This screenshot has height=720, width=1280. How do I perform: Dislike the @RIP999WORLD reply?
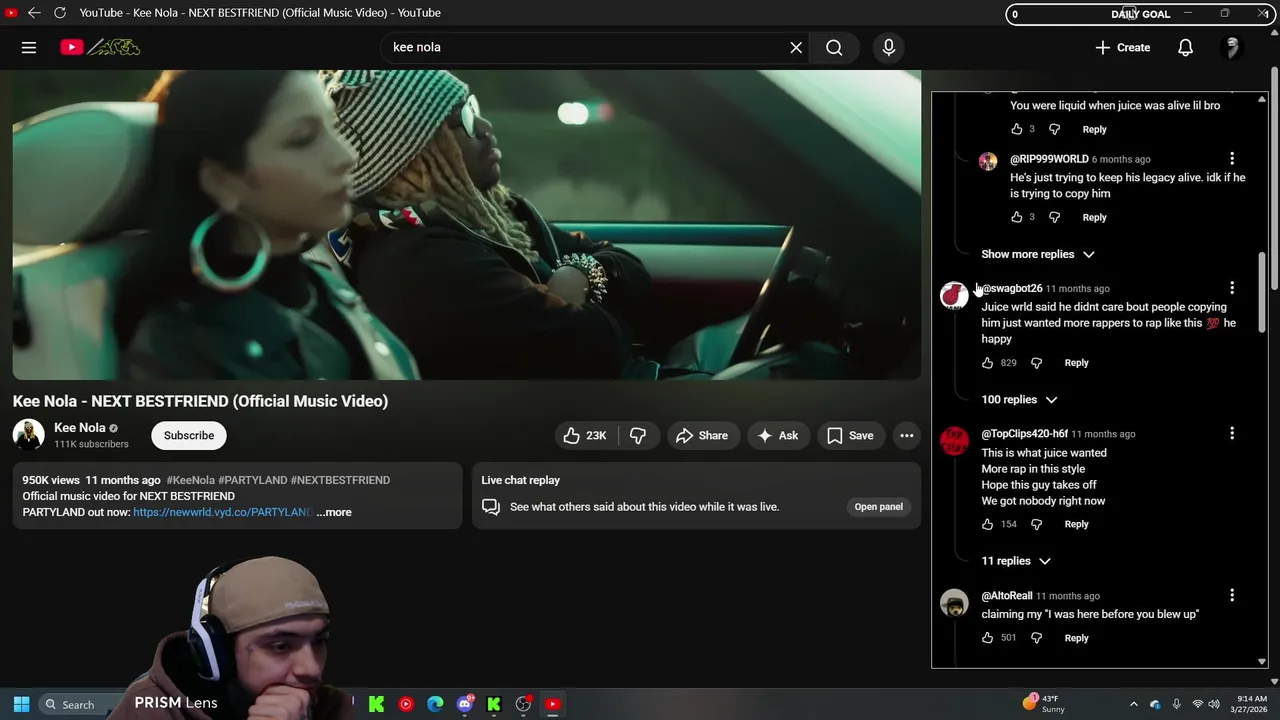pos(1054,217)
